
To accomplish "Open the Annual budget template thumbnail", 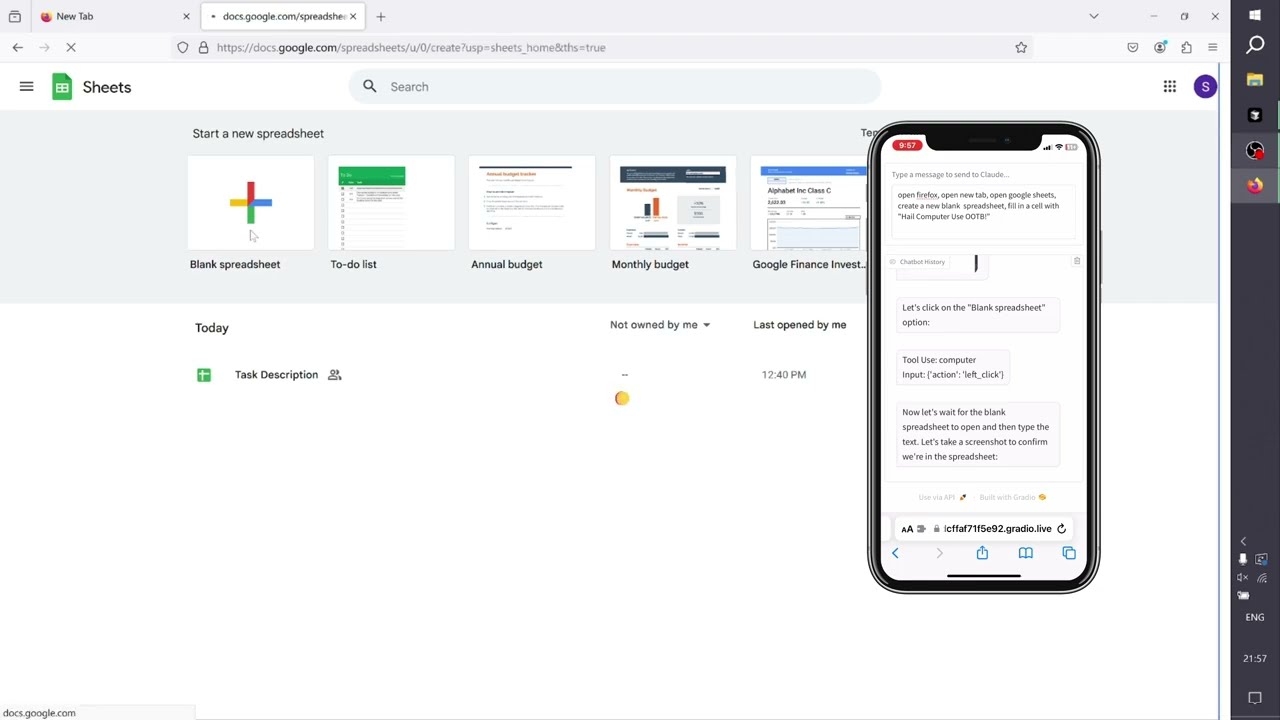I will (x=532, y=203).
